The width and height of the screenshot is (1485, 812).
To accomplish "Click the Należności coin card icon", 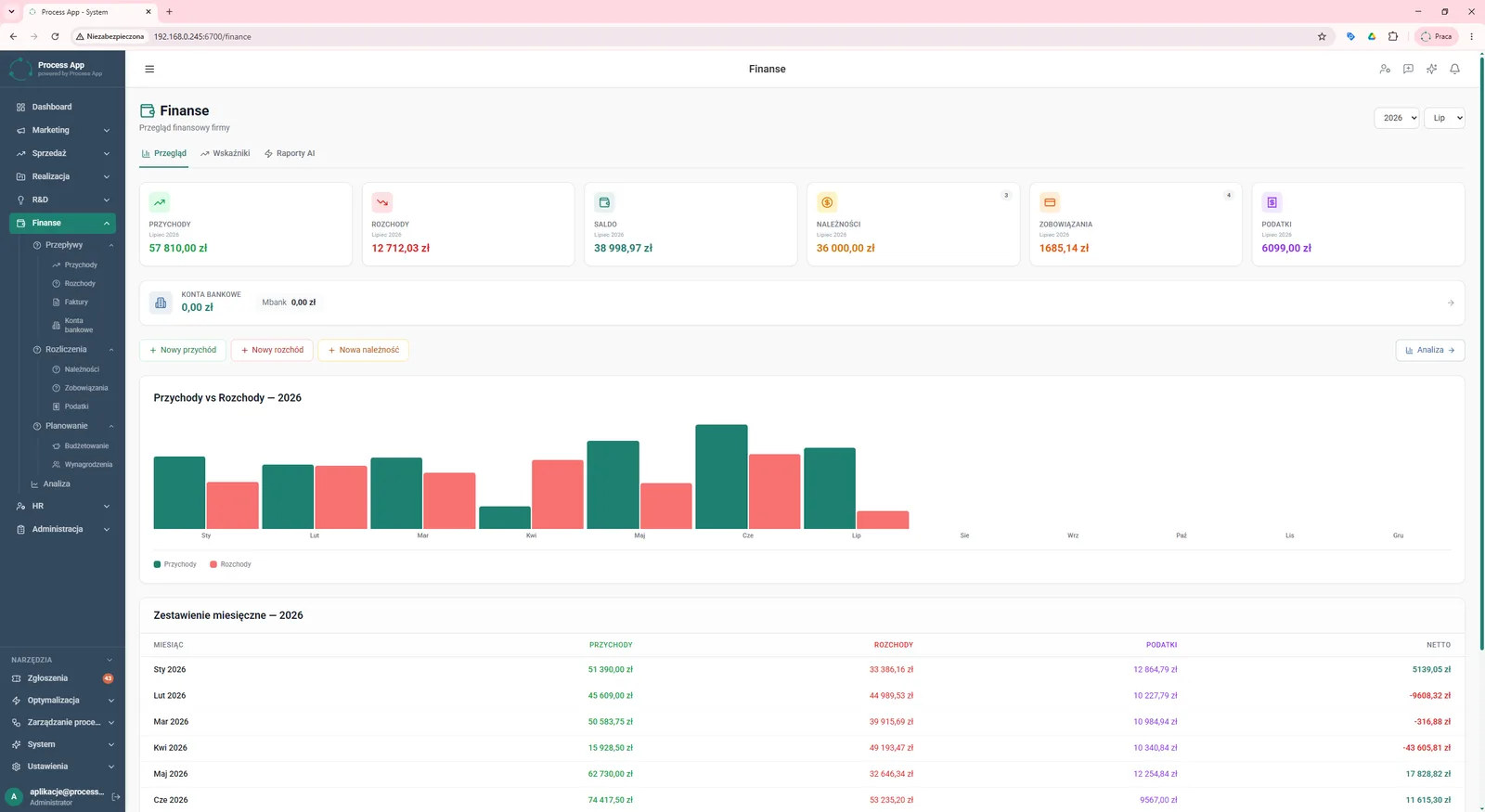I will tap(827, 202).
